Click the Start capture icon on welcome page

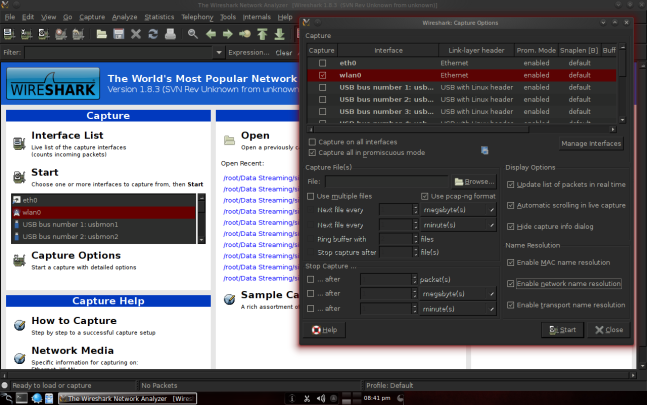(19, 177)
